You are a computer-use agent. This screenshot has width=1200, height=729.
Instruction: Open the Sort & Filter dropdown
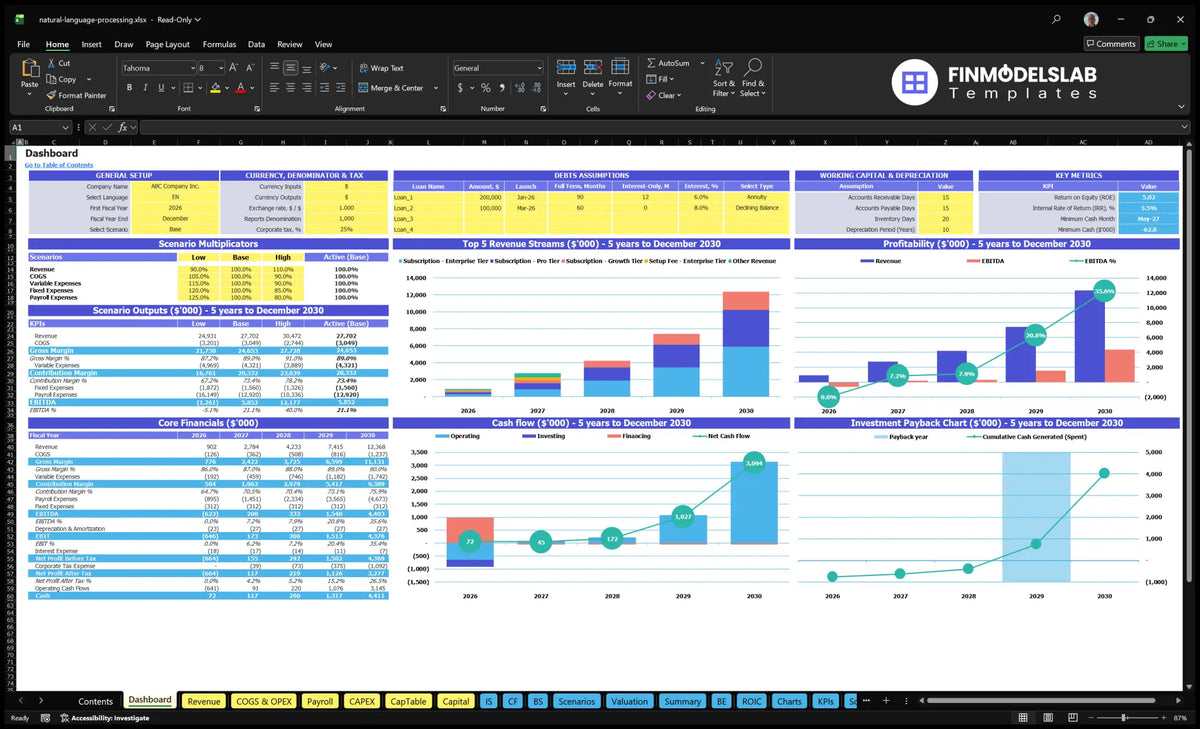724,78
